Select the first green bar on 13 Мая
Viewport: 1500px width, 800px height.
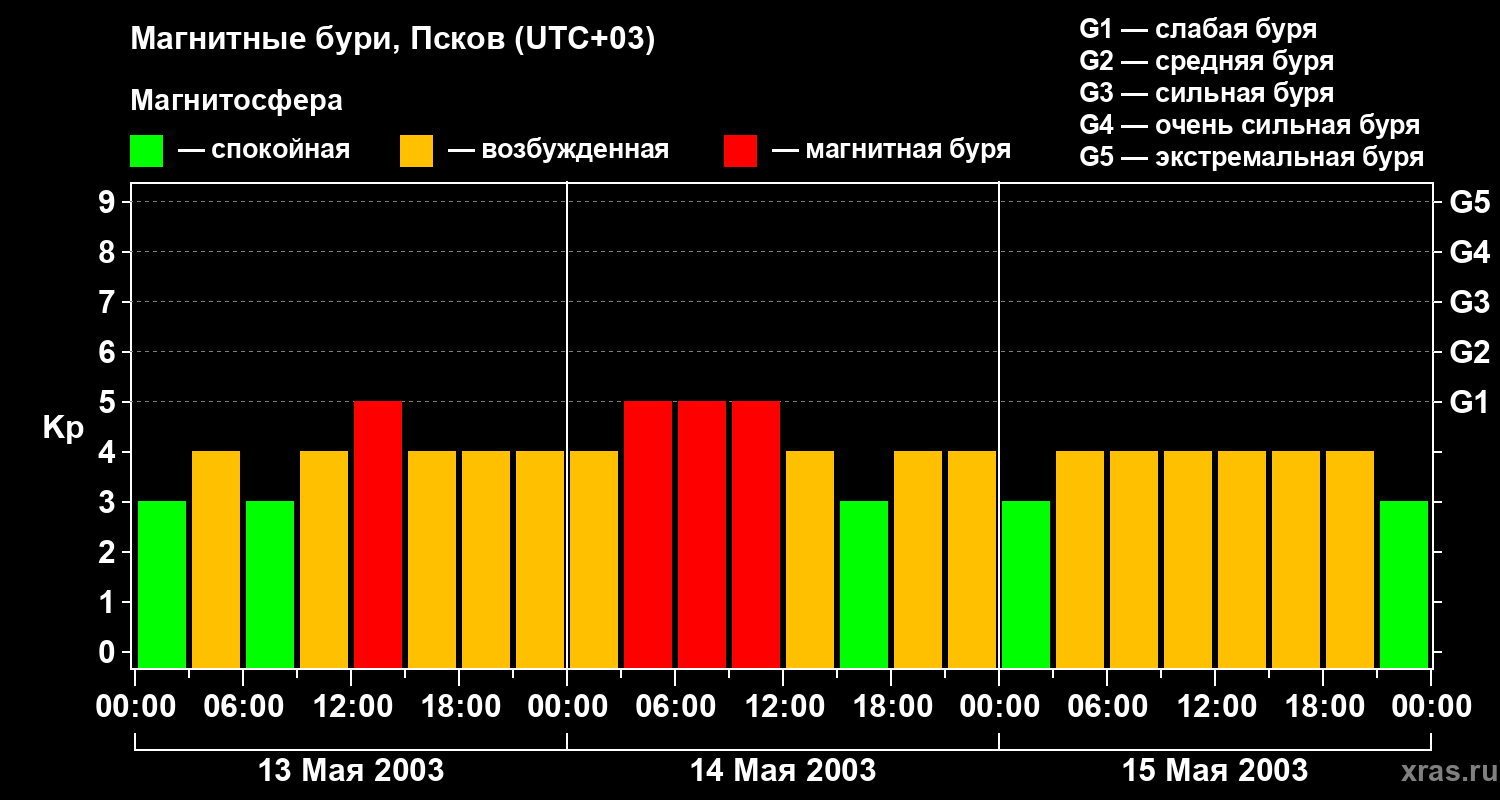pyautogui.click(x=162, y=584)
